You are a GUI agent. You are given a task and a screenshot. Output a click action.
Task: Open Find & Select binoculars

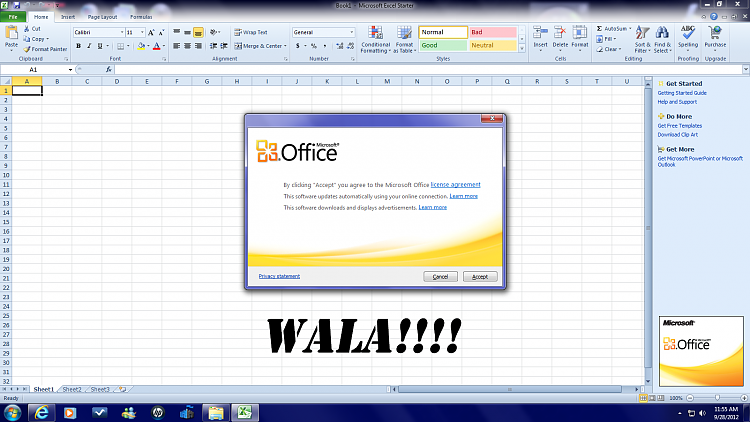[x=662, y=40]
